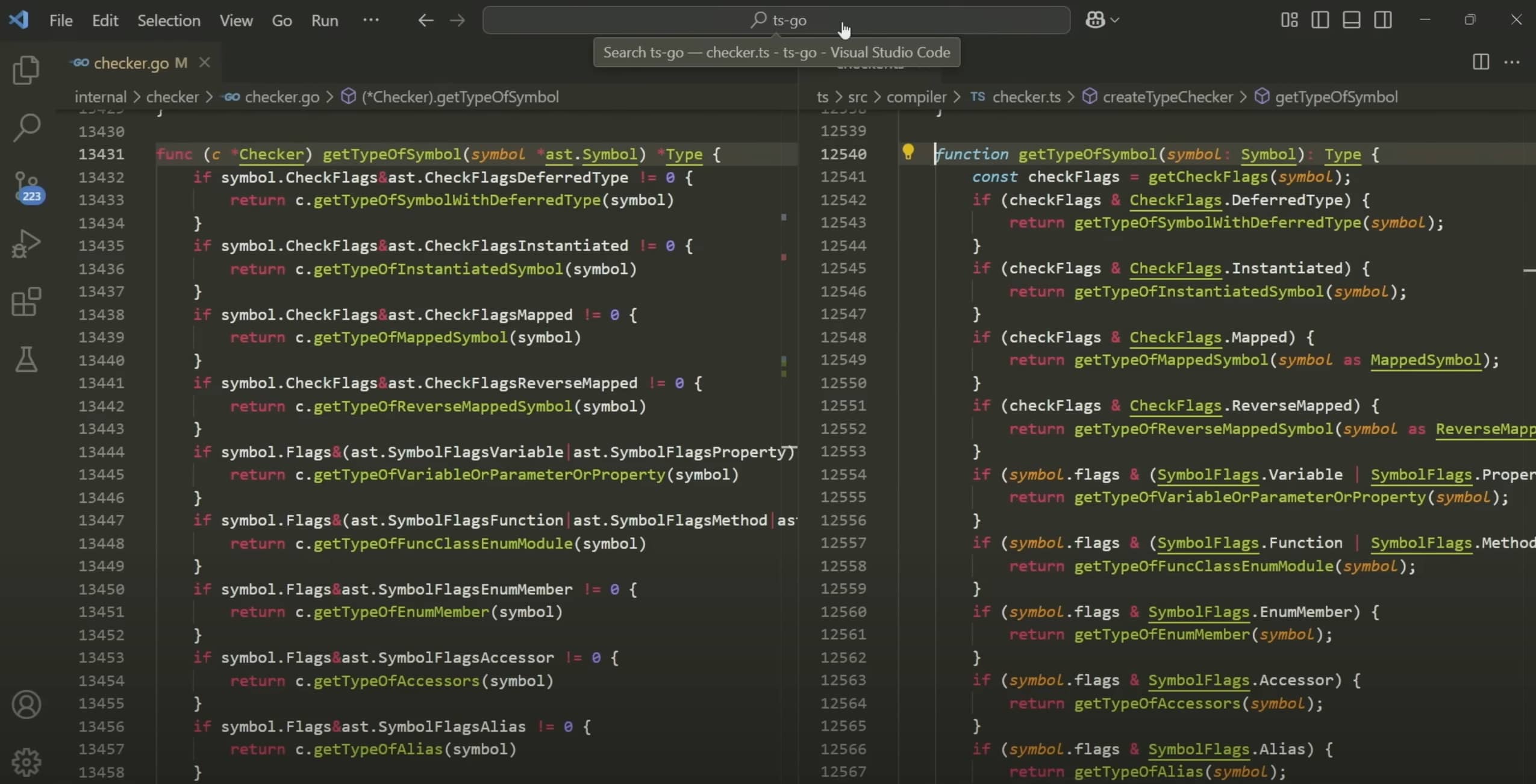Image resolution: width=1536 pixels, height=784 pixels.
Task: Click getTypeOfAccessors in TypeScript code
Action: (x=1157, y=703)
